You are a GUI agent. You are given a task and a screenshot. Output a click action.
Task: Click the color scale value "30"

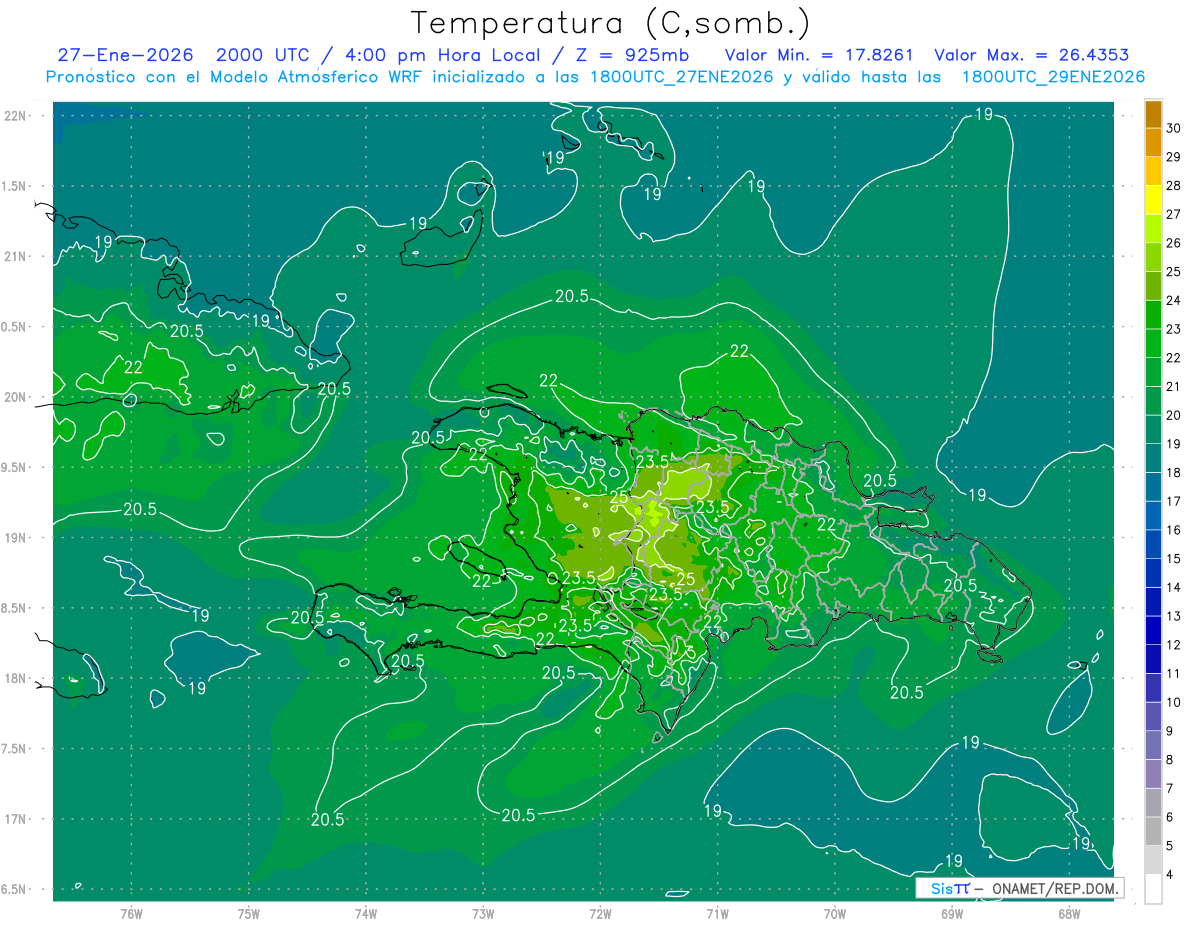(x=1176, y=128)
